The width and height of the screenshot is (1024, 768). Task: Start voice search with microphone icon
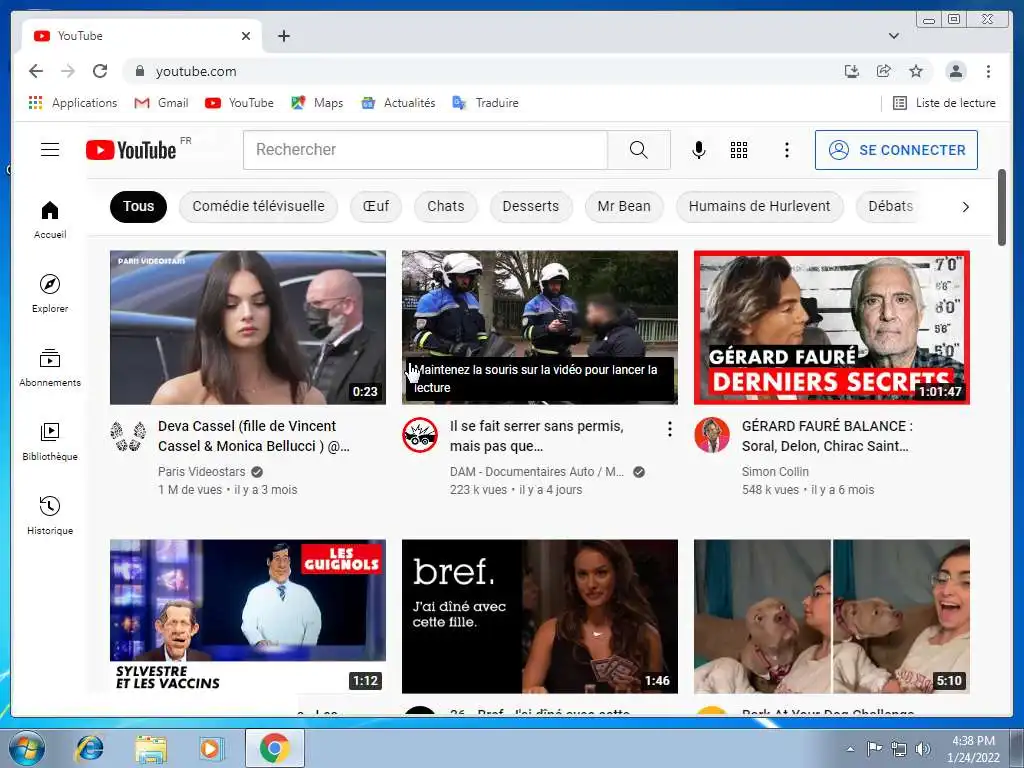pos(698,150)
